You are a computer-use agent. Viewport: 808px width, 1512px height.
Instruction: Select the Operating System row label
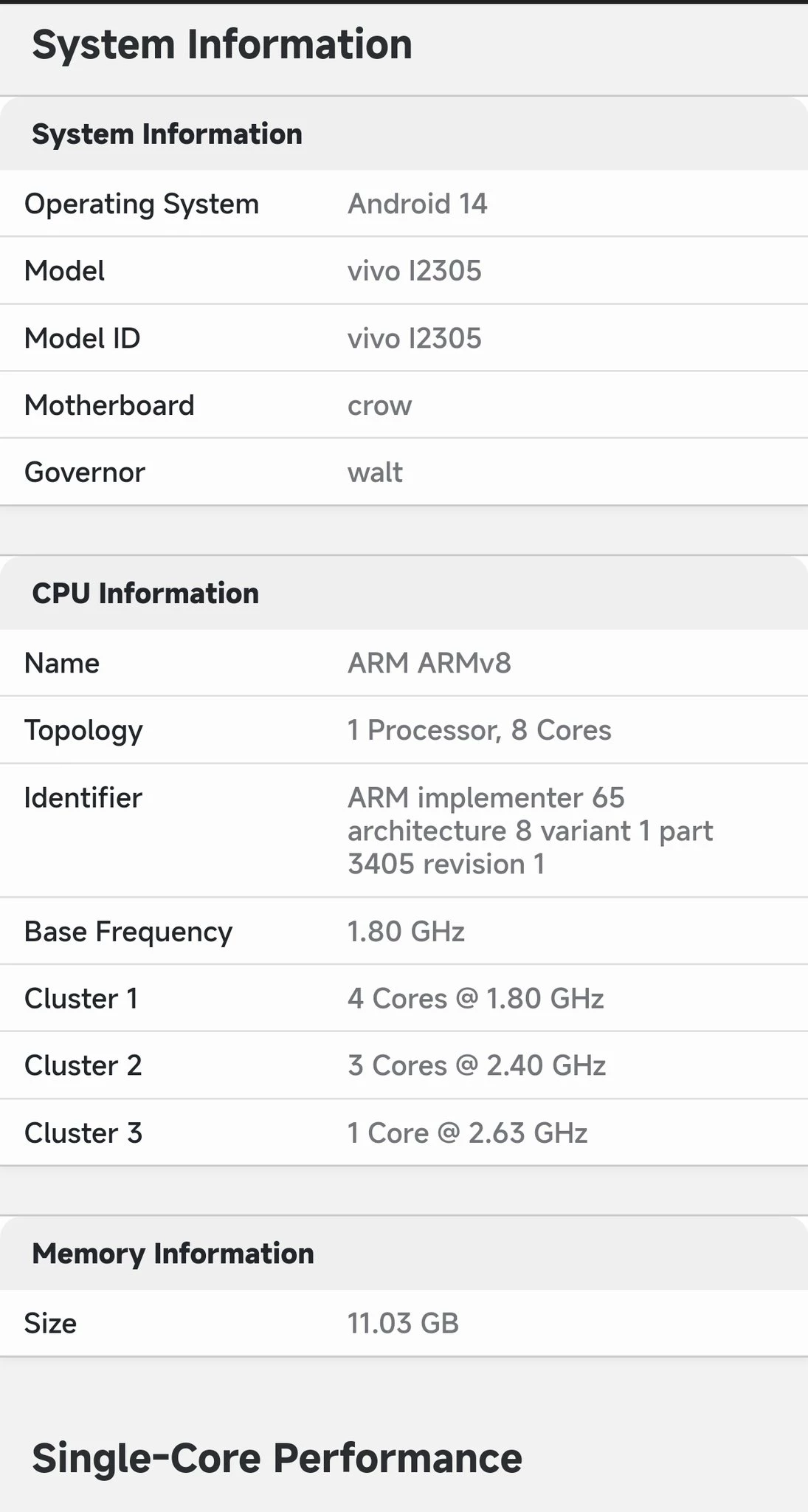(142, 204)
